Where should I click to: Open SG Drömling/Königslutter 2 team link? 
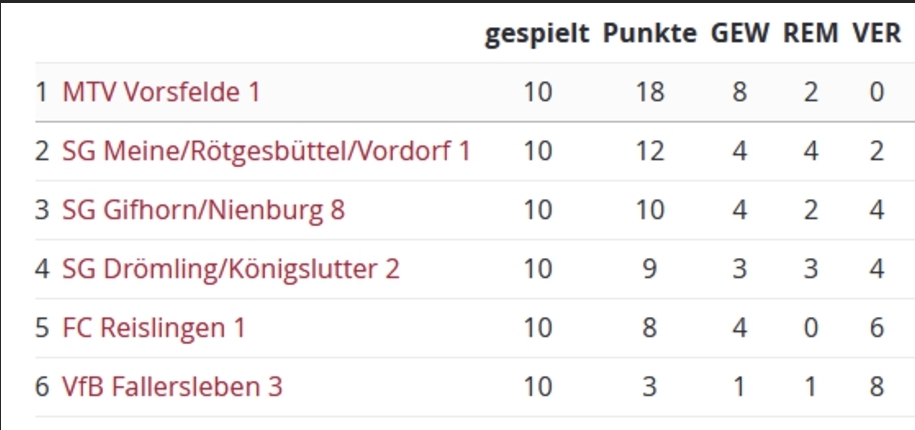tap(231, 269)
